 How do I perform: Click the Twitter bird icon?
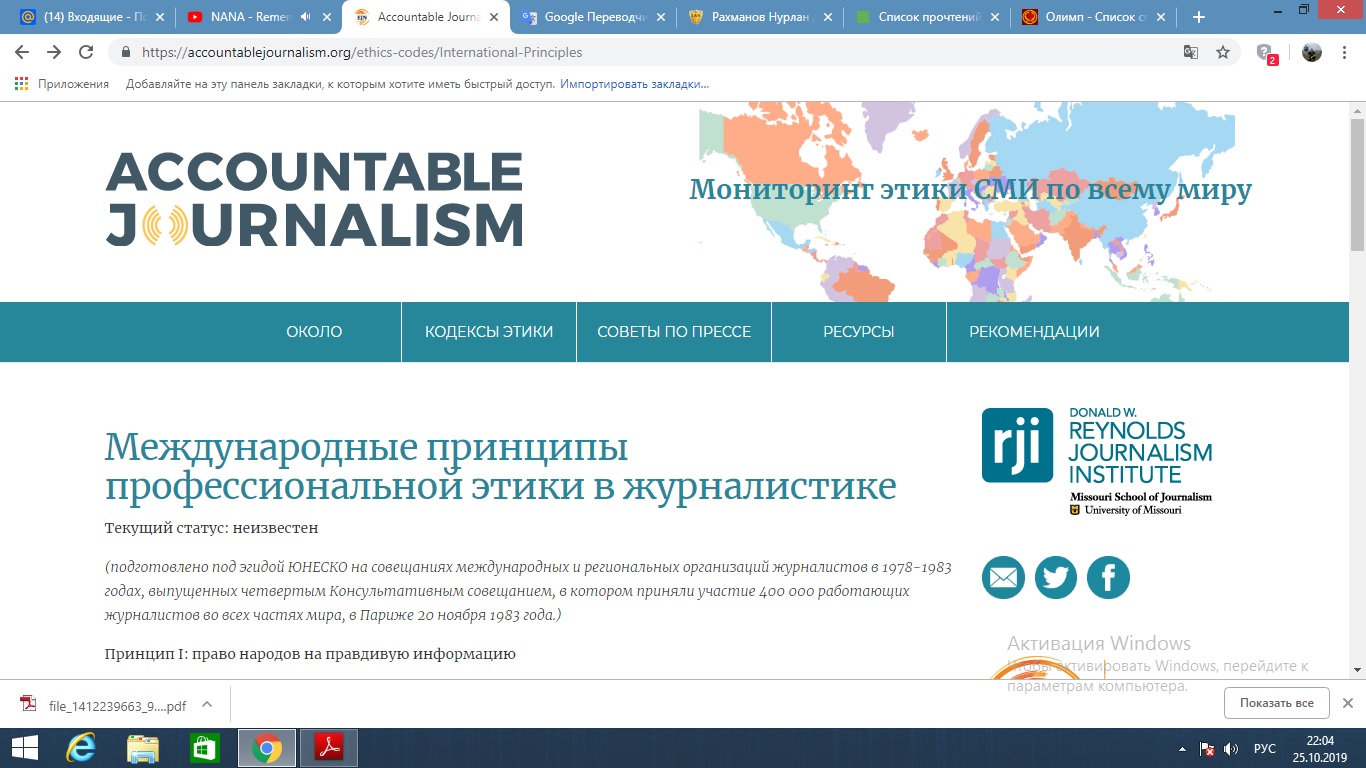click(1055, 577)
